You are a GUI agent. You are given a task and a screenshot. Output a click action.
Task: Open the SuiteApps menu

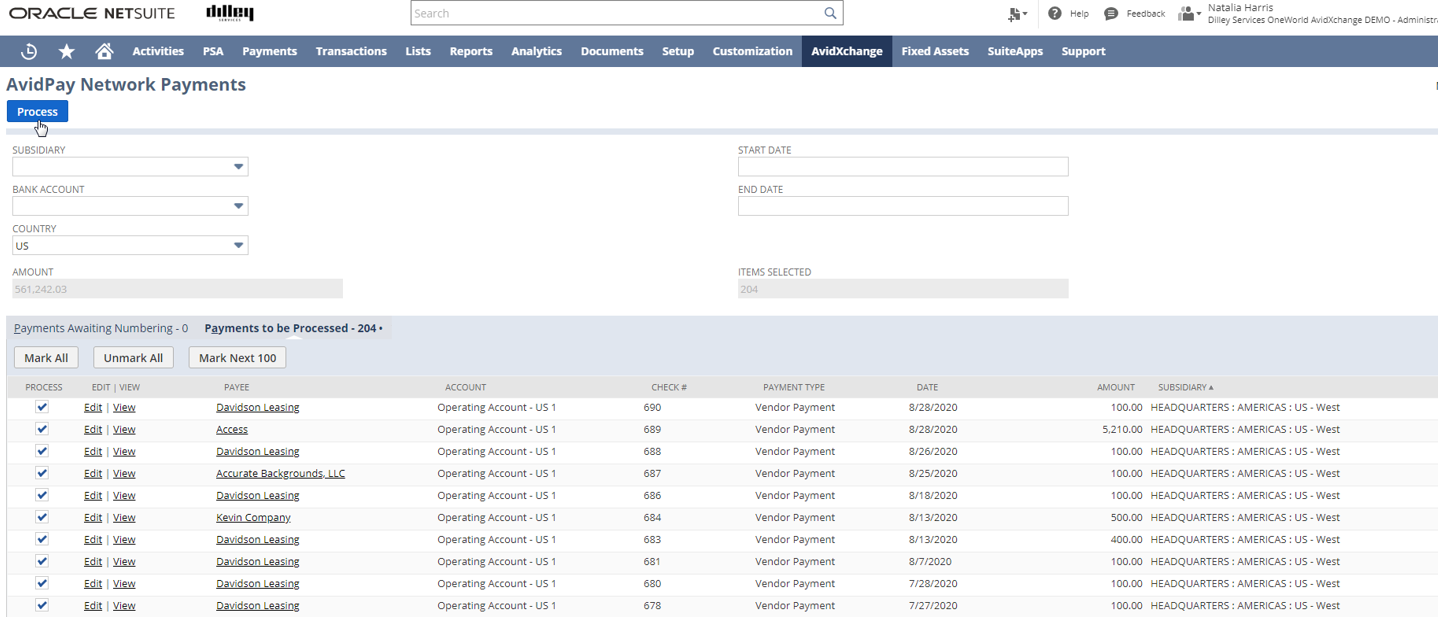1015,51
